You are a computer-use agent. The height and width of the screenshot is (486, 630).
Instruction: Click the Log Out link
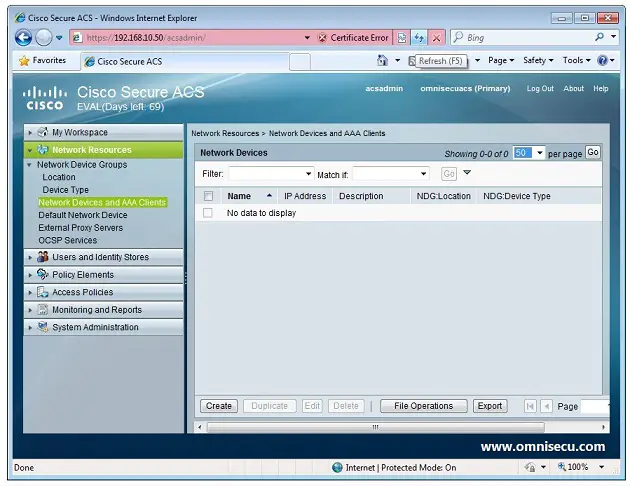[x=540, y=88]
